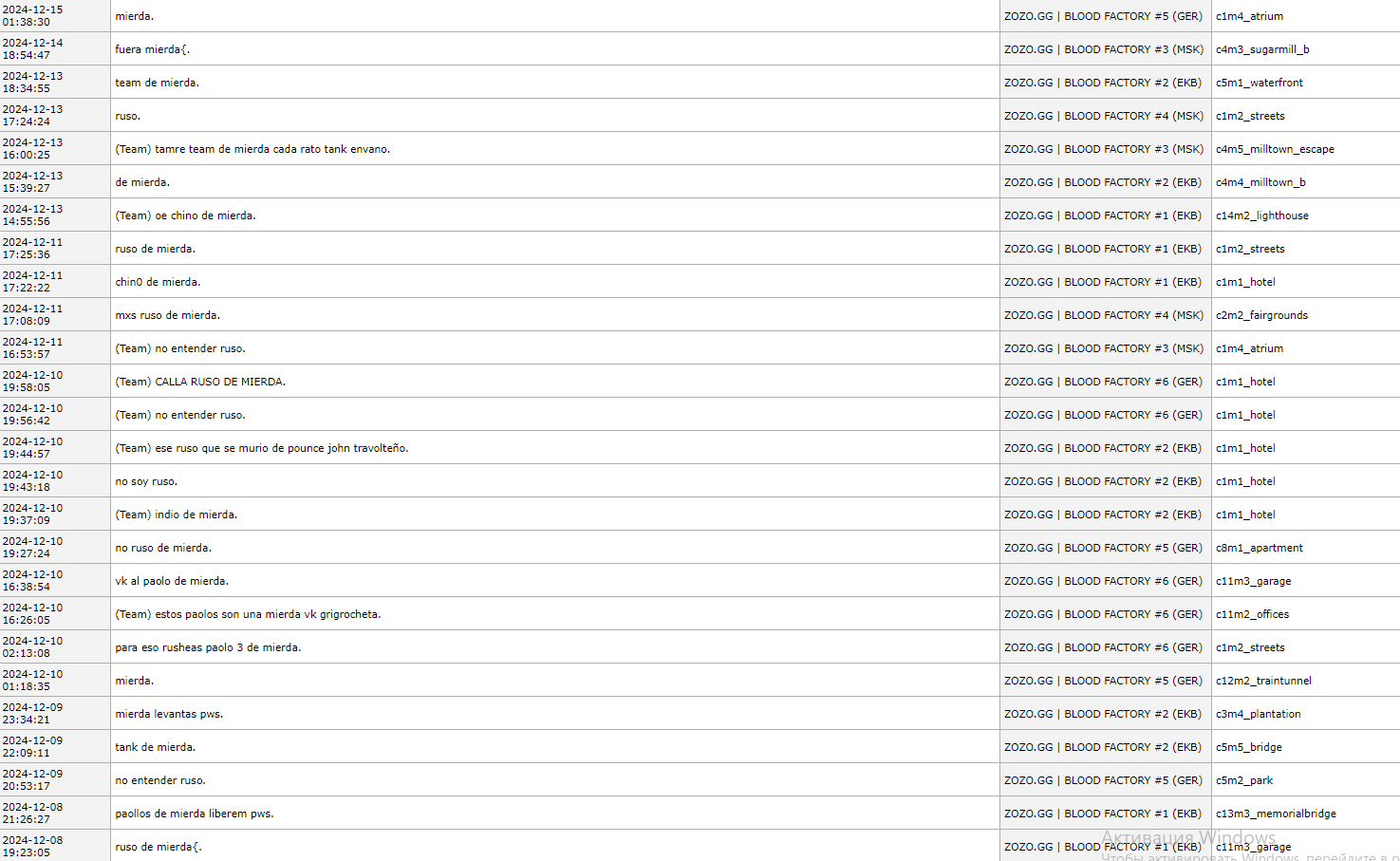Click the c4m5_milltown_escape map cell
The width and height of the screenshot is (1400, 861).
(x=1275, y=149)
